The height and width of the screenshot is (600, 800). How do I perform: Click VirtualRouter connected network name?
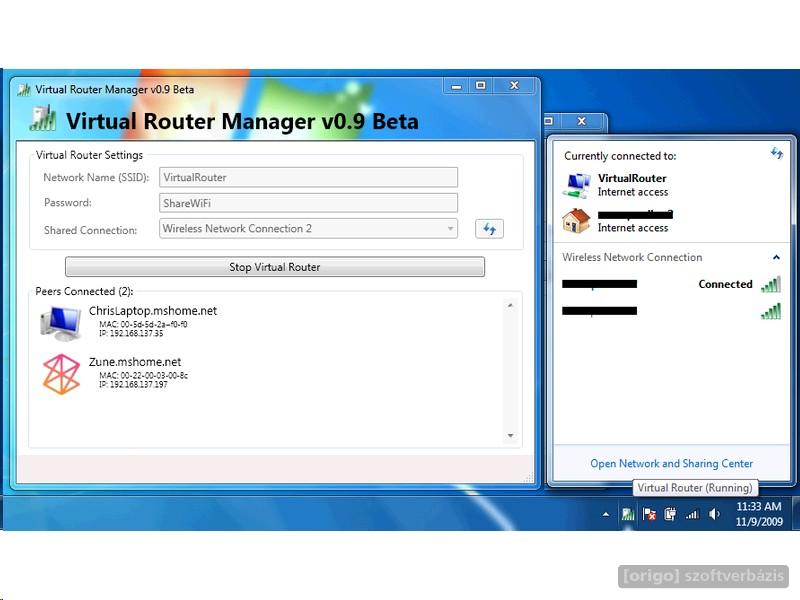[632, 178]
